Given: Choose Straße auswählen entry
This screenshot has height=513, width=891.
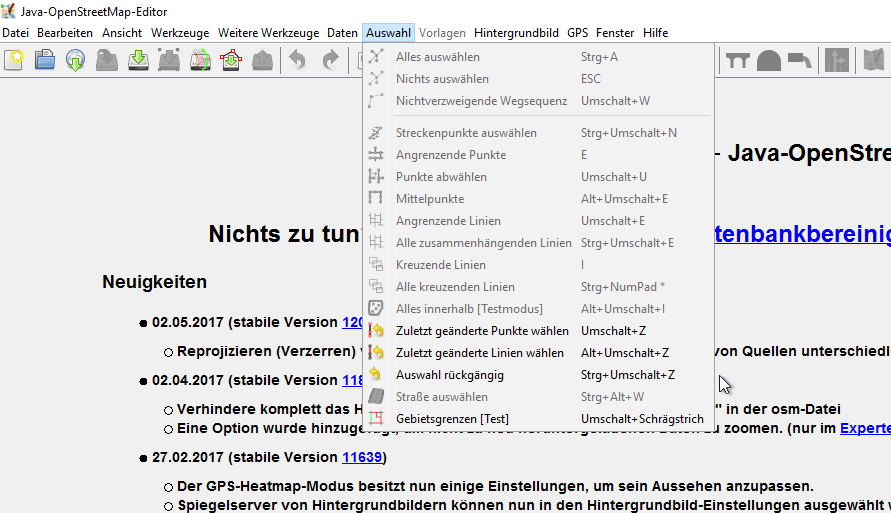Looking at the screenshot, I should (x=538, y=397).
